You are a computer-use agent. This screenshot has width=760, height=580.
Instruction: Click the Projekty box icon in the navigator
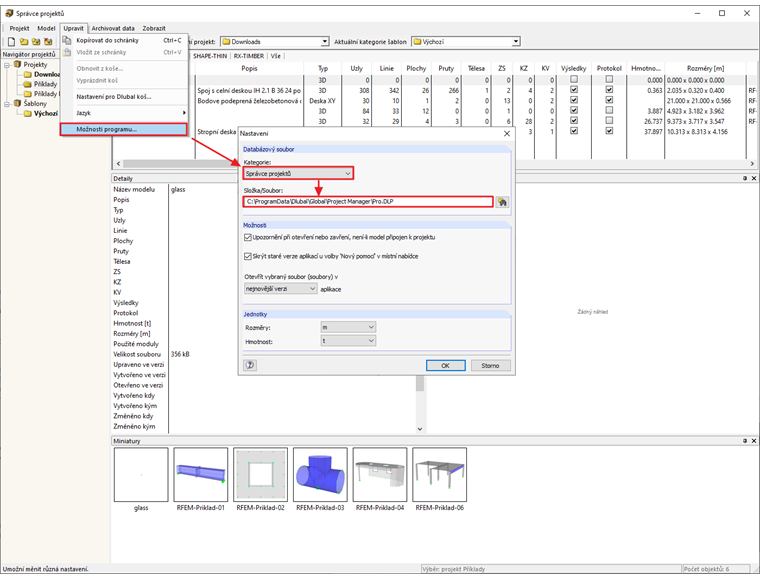(x=17, y=64)
